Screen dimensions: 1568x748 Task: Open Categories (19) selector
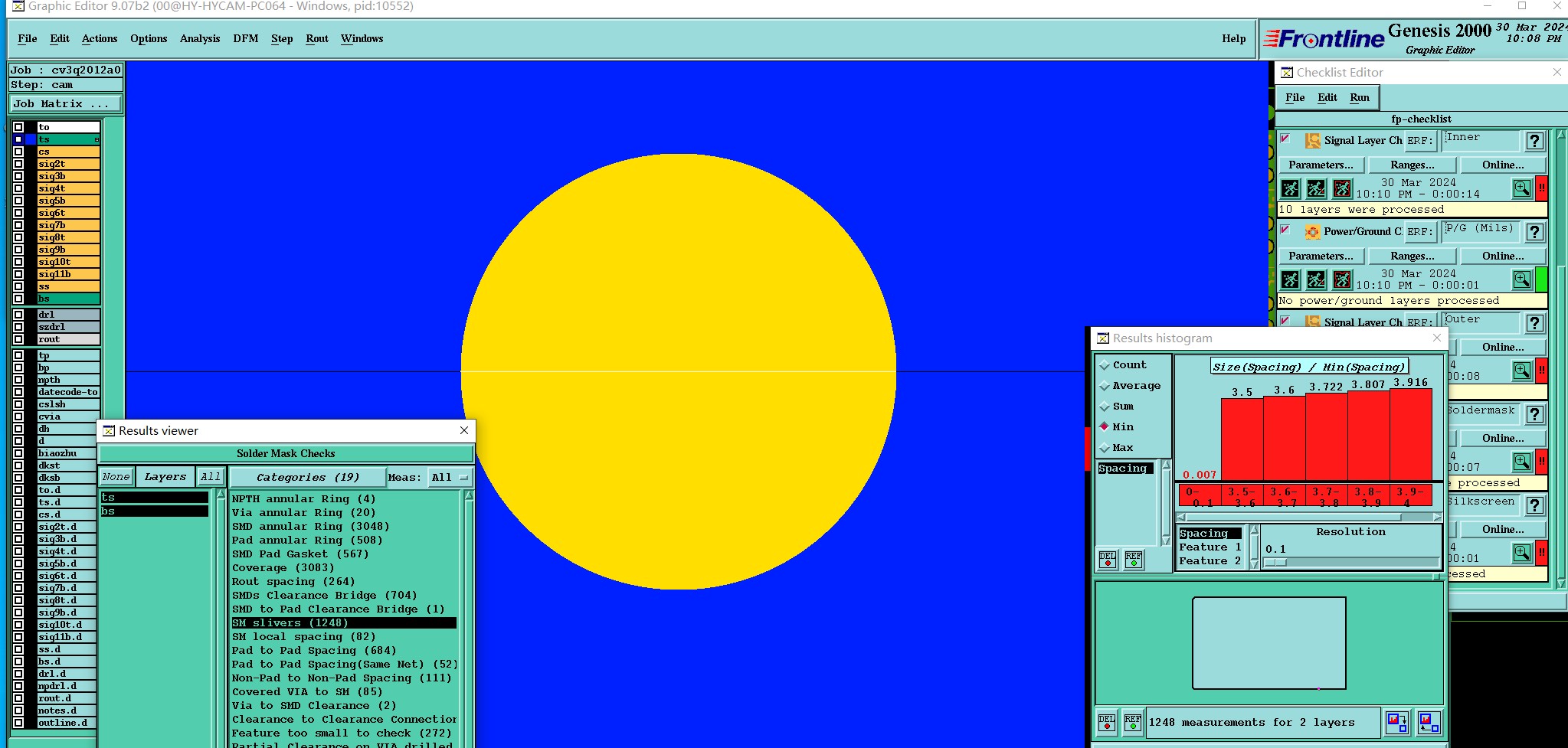tap(308, 477)
